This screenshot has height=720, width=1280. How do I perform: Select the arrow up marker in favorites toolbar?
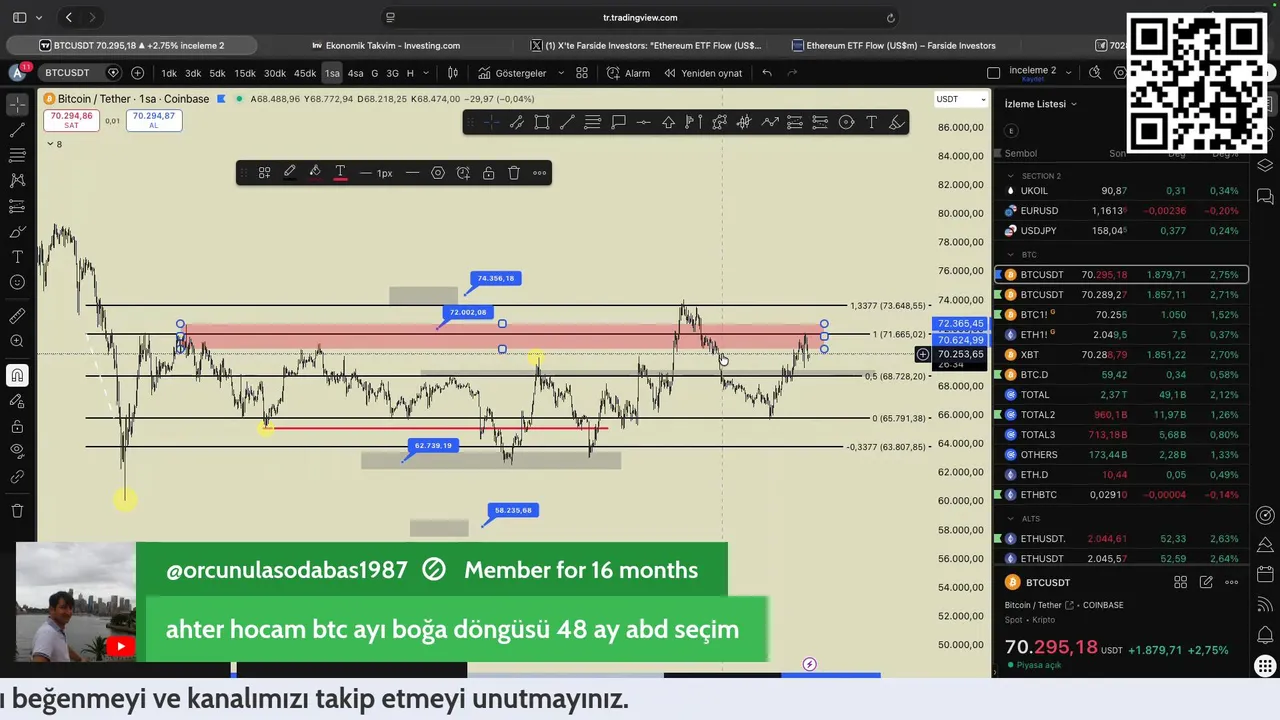668,122
